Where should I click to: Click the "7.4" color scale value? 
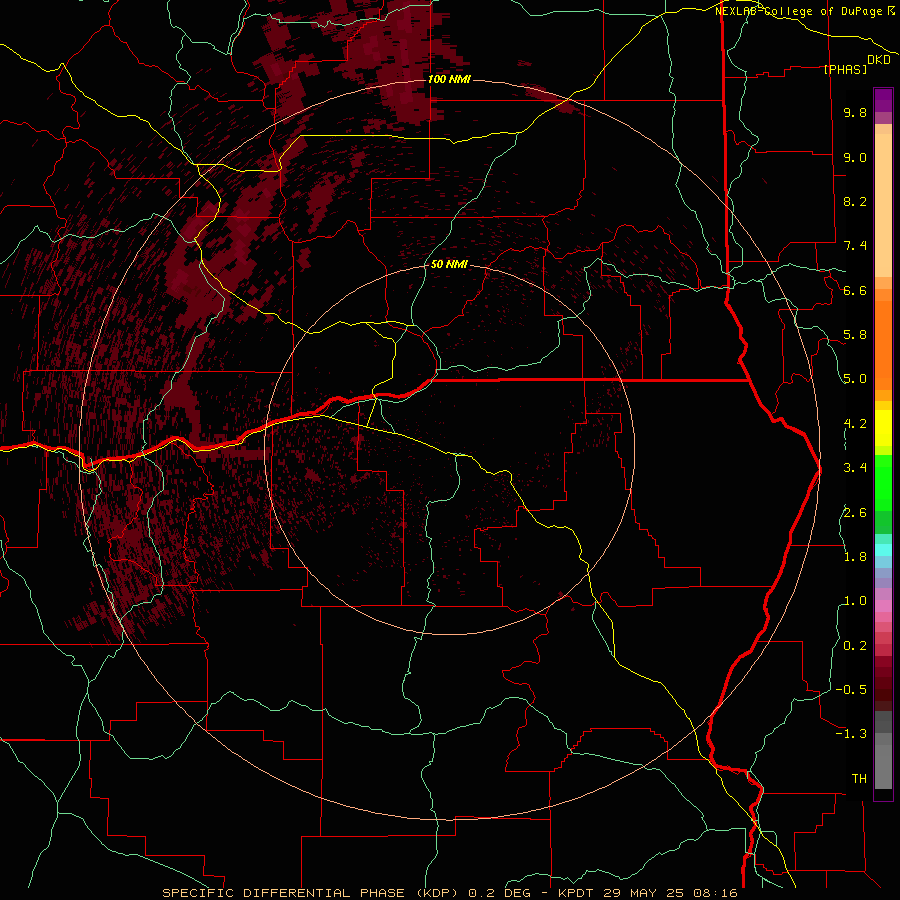point(855,246)
